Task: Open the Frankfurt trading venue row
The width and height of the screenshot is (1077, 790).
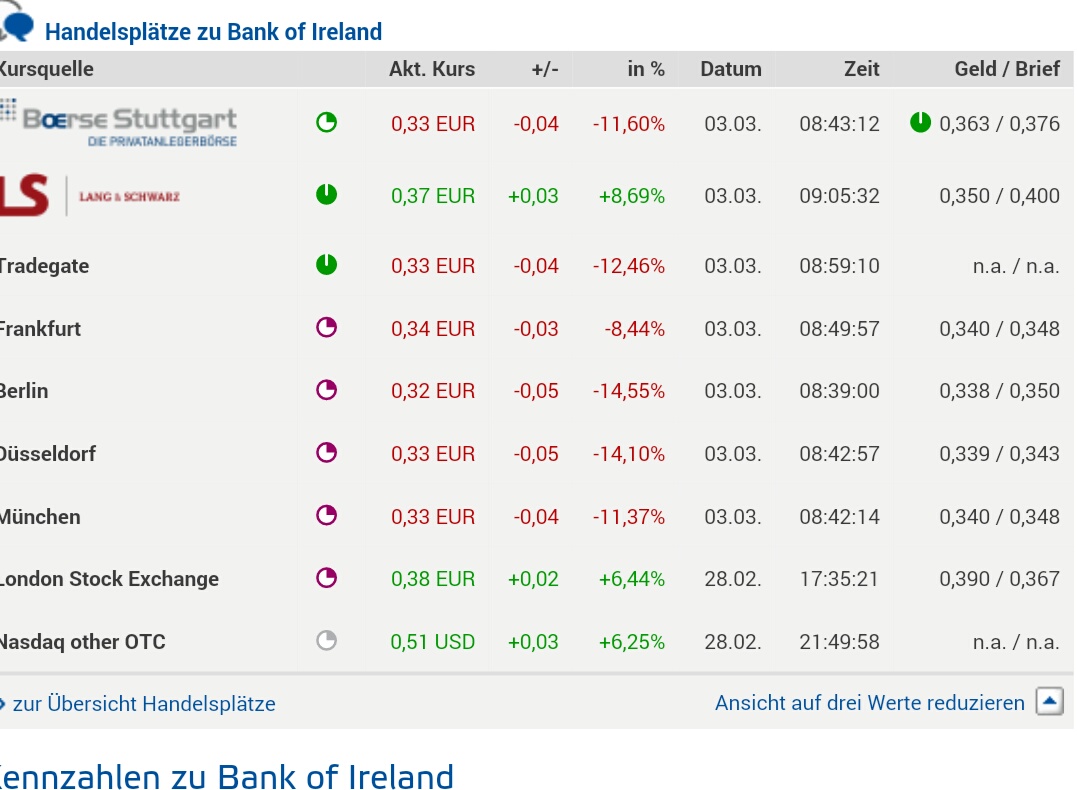Action: pos(41,329)
